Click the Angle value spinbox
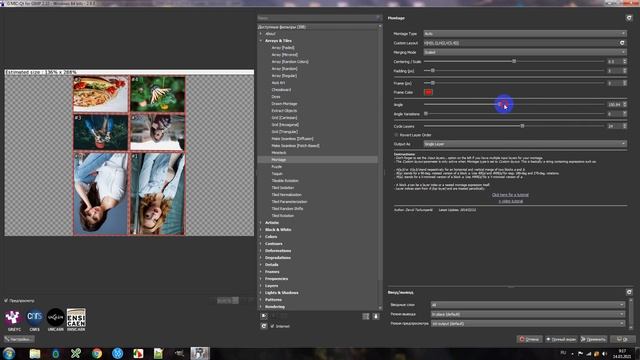Viewport: 640px width, 360px height. pos(616,104)
